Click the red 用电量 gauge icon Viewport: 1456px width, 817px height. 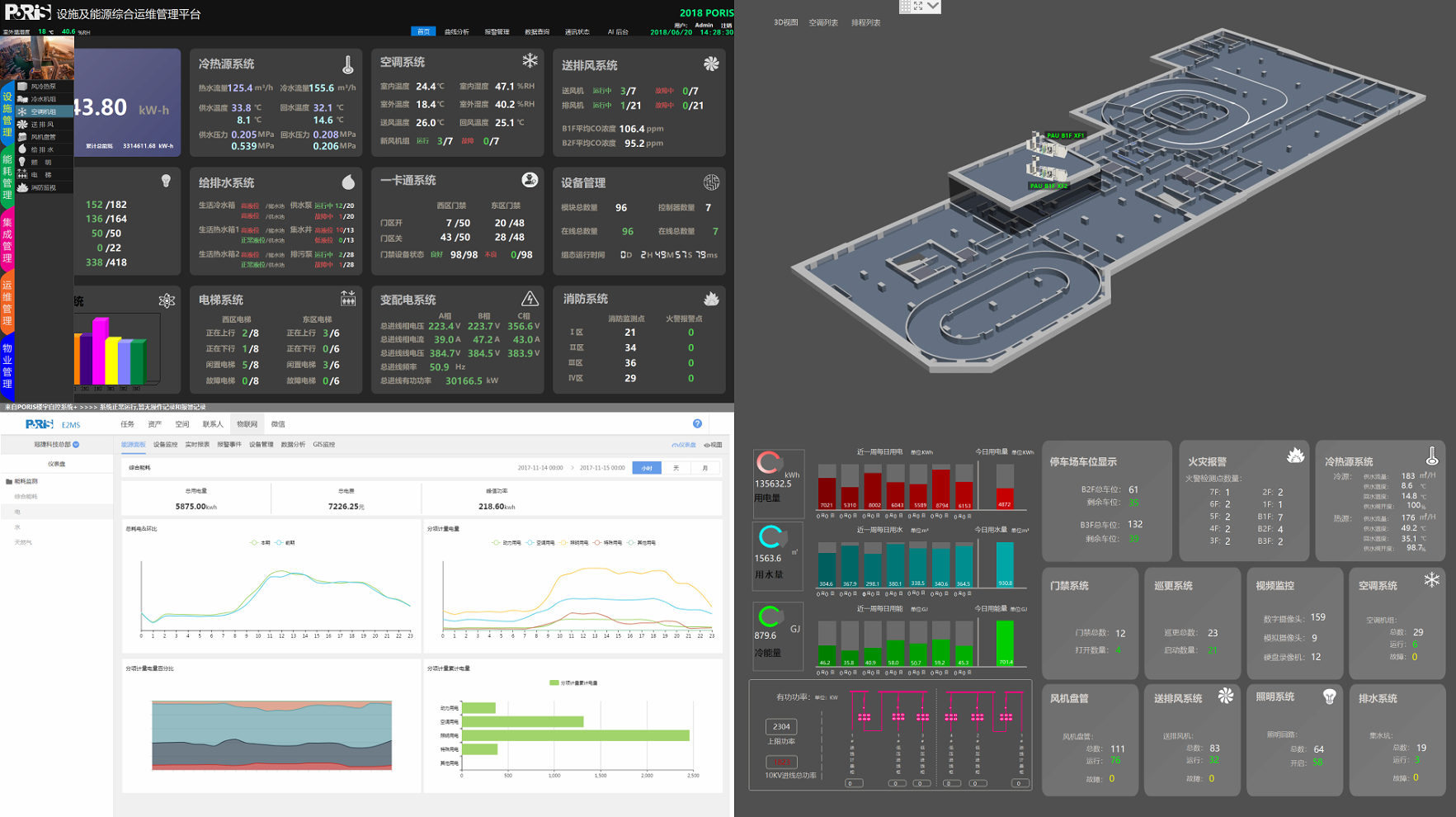[x=770, y=462]
